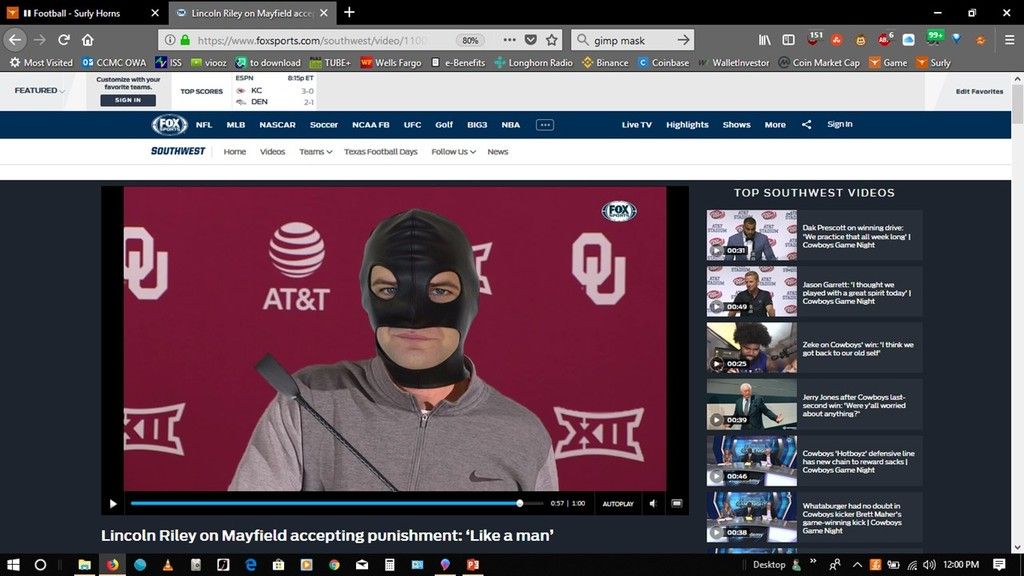Click the share icon in Fox Sports nav
The width and height of the screenshot is (1024, 576).
pos(806,125)
